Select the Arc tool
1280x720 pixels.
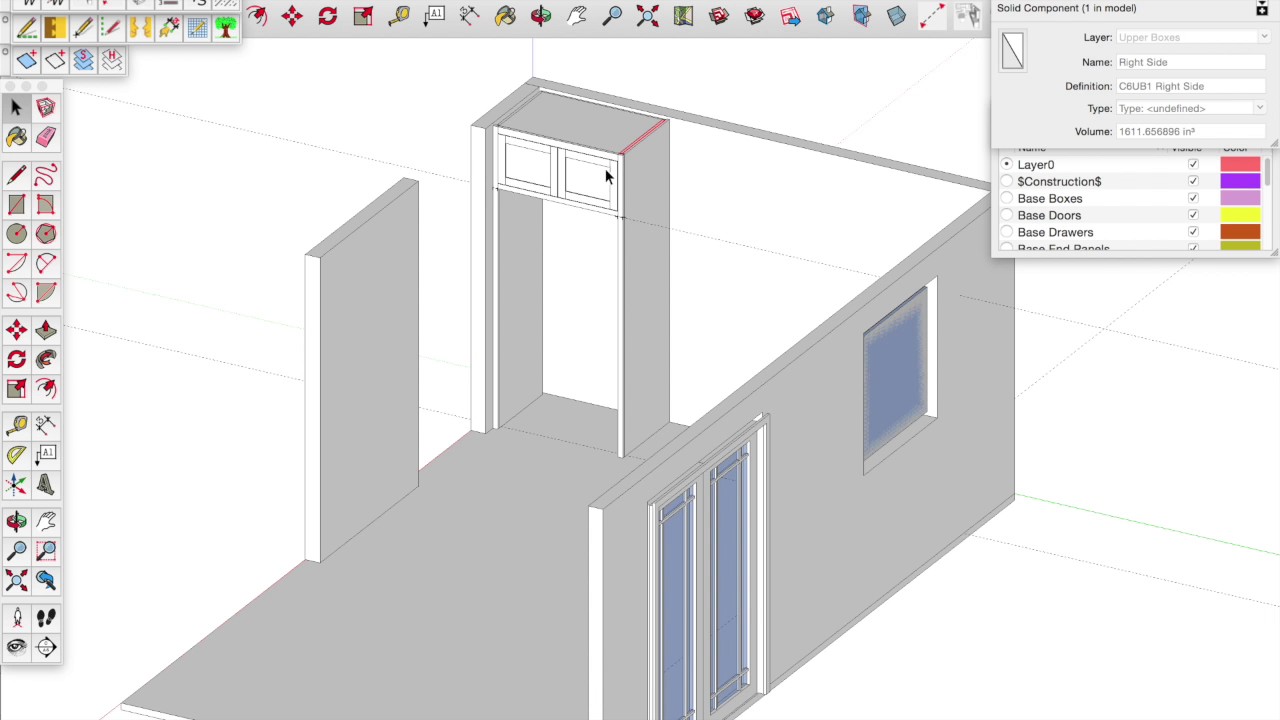(x=16, y=263)
